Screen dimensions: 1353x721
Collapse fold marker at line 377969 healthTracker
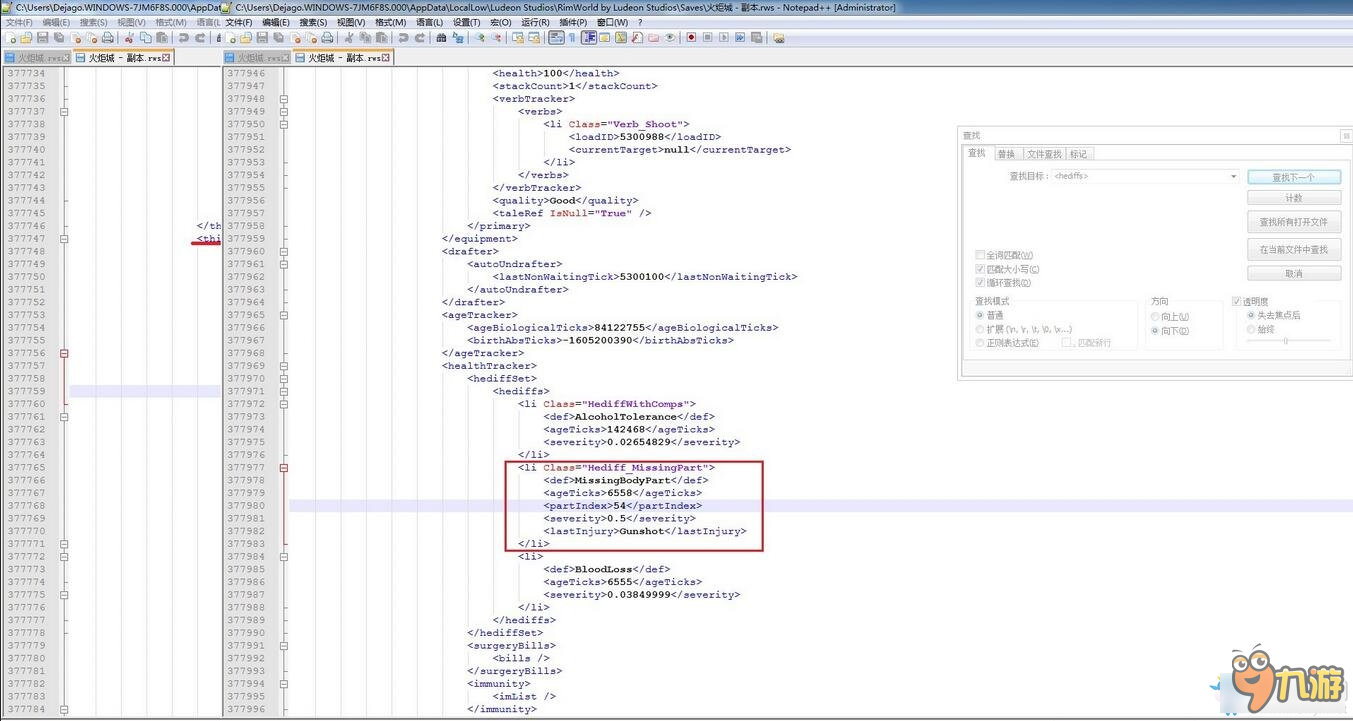(284, 366)
